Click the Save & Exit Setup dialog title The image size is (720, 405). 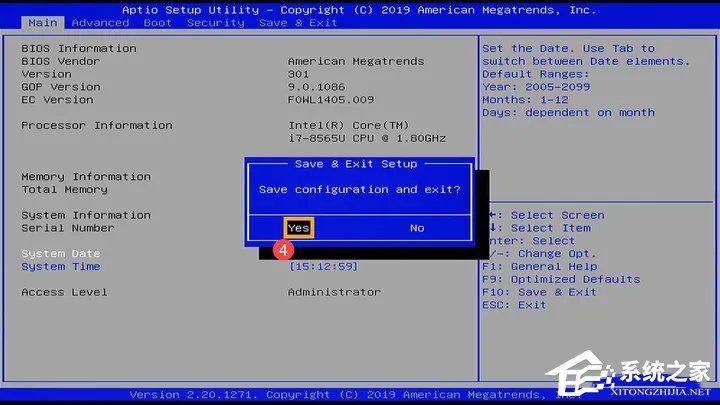coord(356,164)
